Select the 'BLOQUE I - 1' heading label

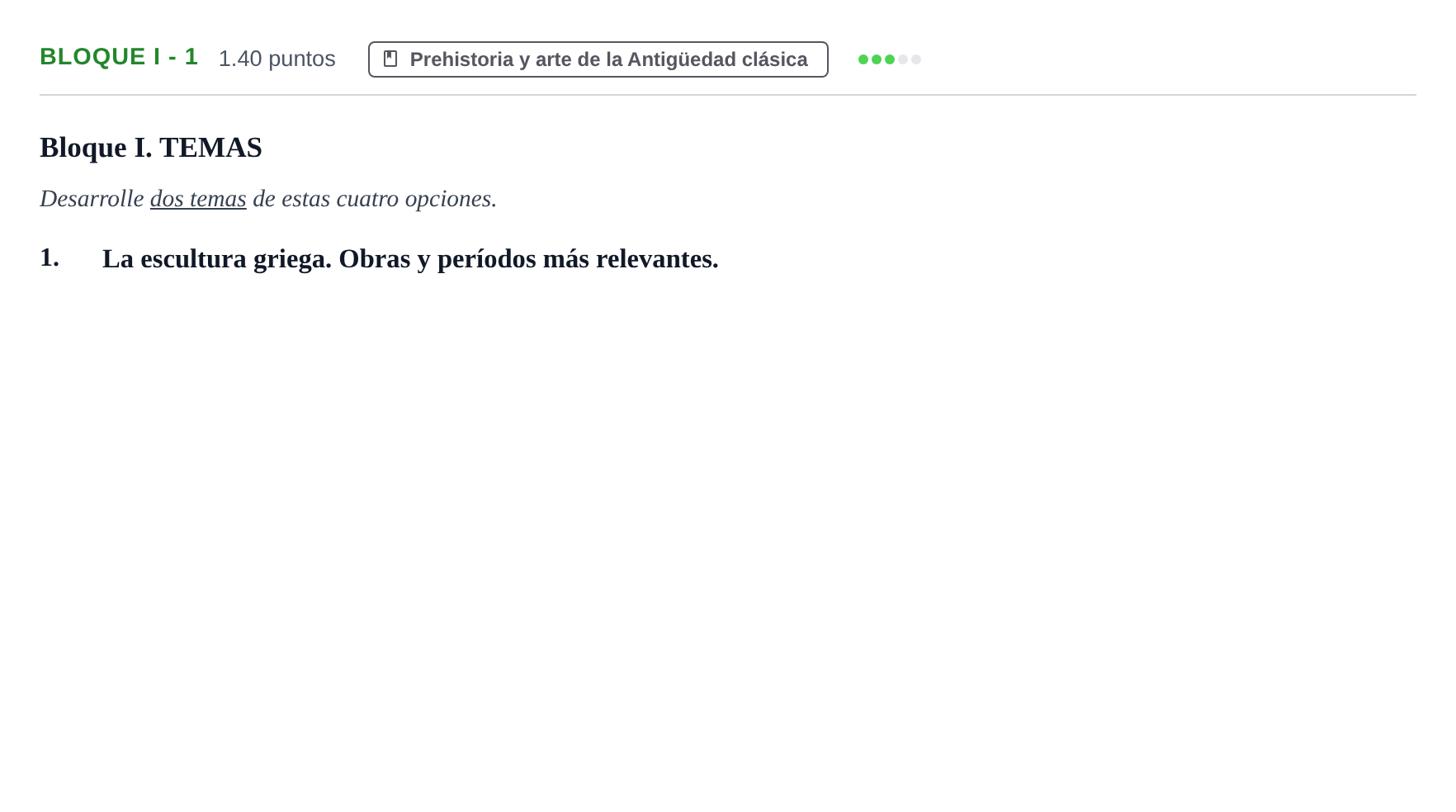(x=119, y=57)
